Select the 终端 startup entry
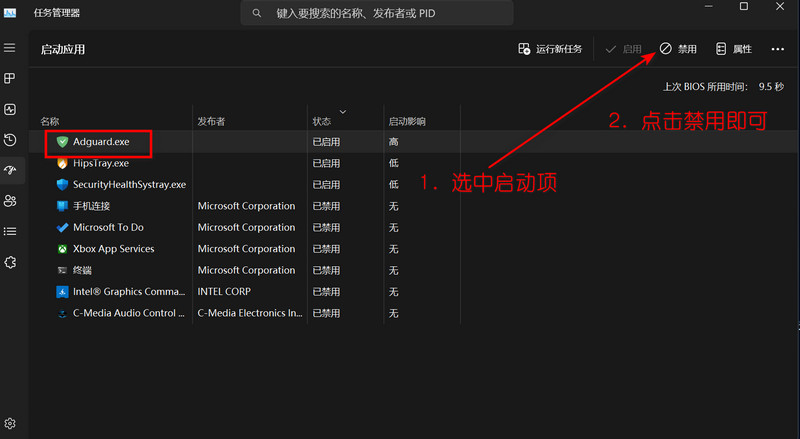800x439 pixels. [82, 271]
